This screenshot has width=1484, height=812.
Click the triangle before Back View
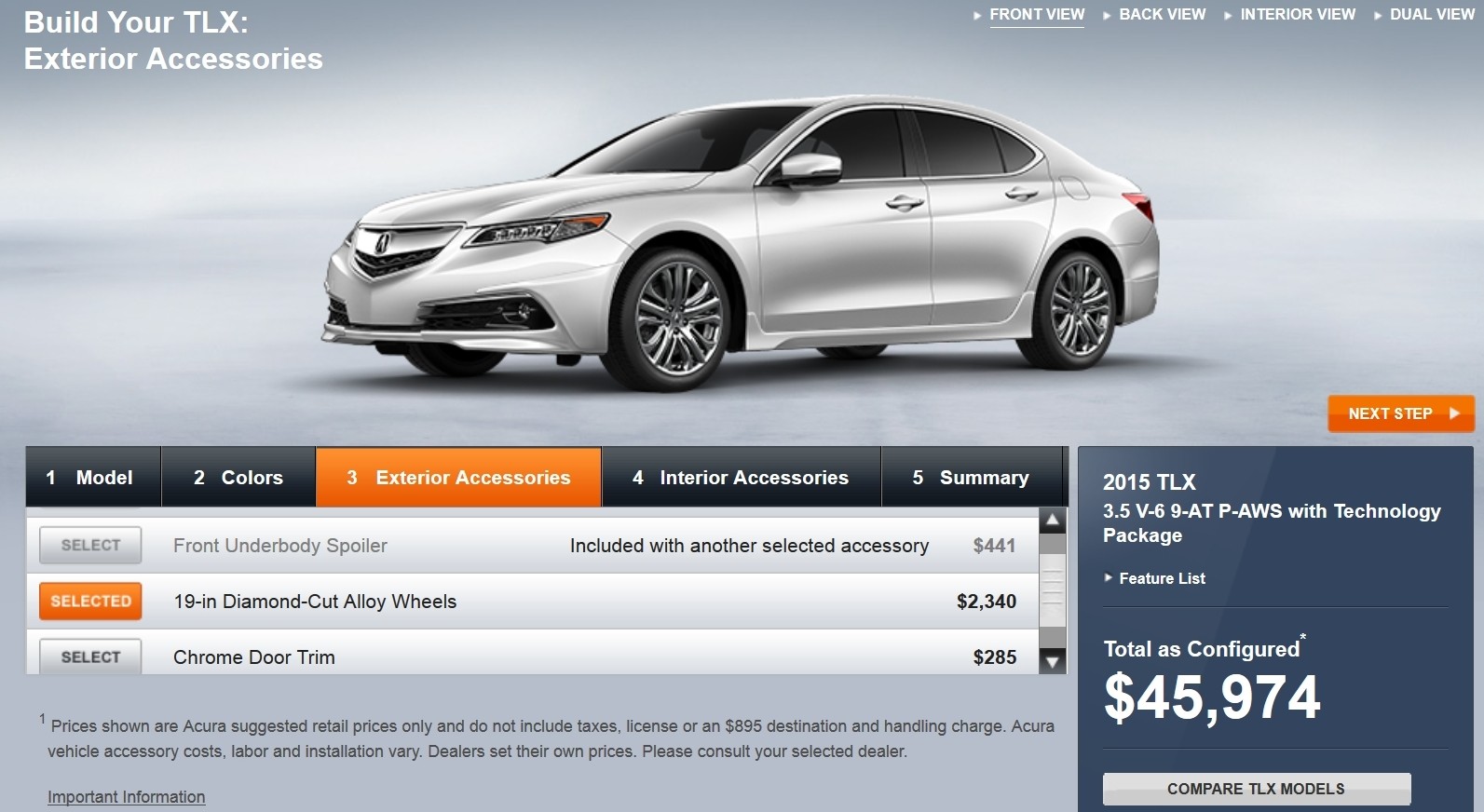[1107, 16]
